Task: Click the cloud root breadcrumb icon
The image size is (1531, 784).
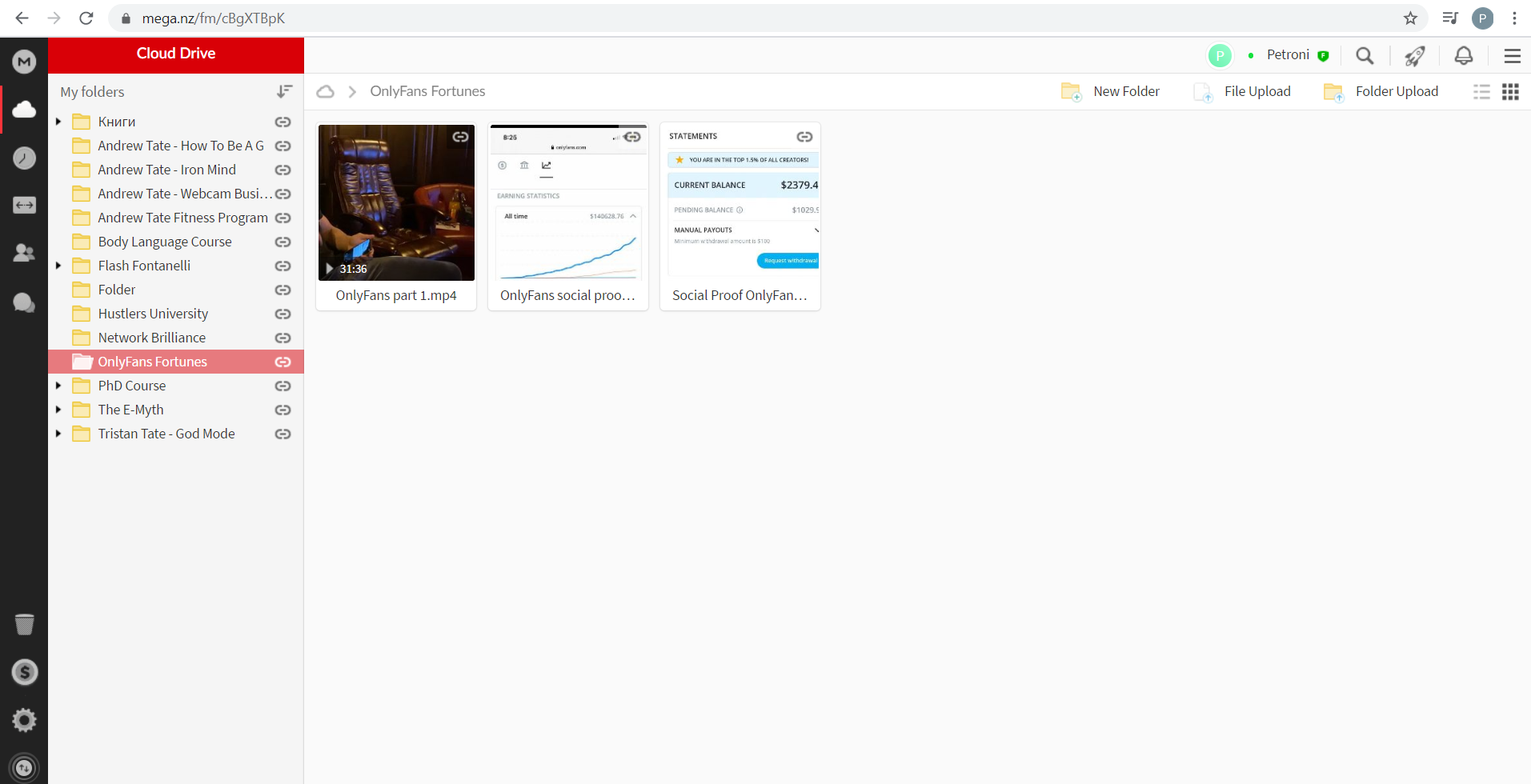Action: (x=325, y=92)
